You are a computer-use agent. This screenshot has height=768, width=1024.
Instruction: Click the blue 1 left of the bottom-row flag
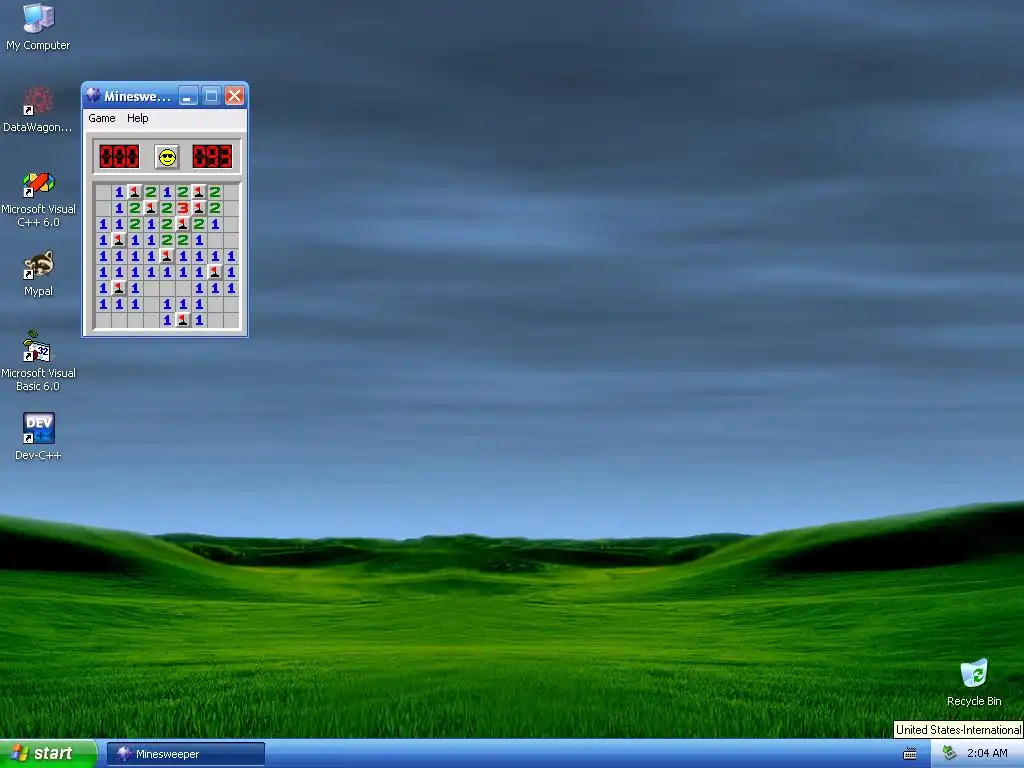tap(167, 320)
